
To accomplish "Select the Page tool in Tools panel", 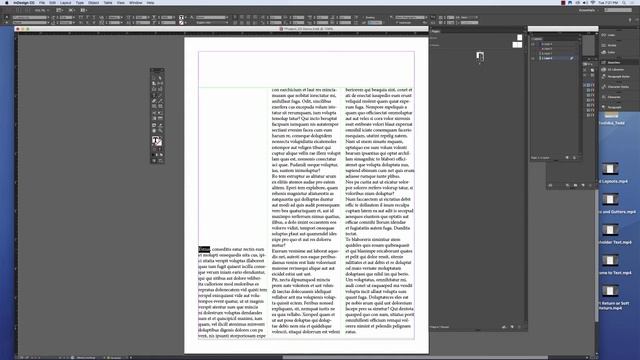I will [154, 83].
